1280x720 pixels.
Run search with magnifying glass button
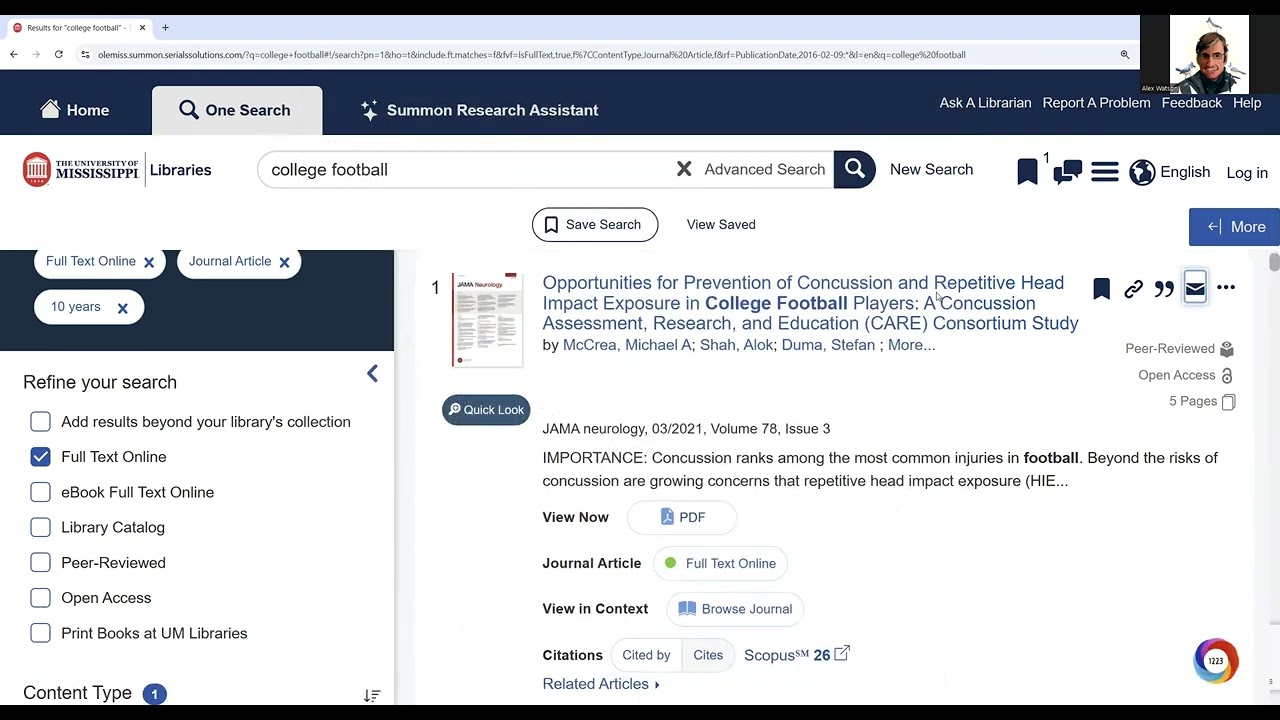pyautogui.click(x=855, y=169)
